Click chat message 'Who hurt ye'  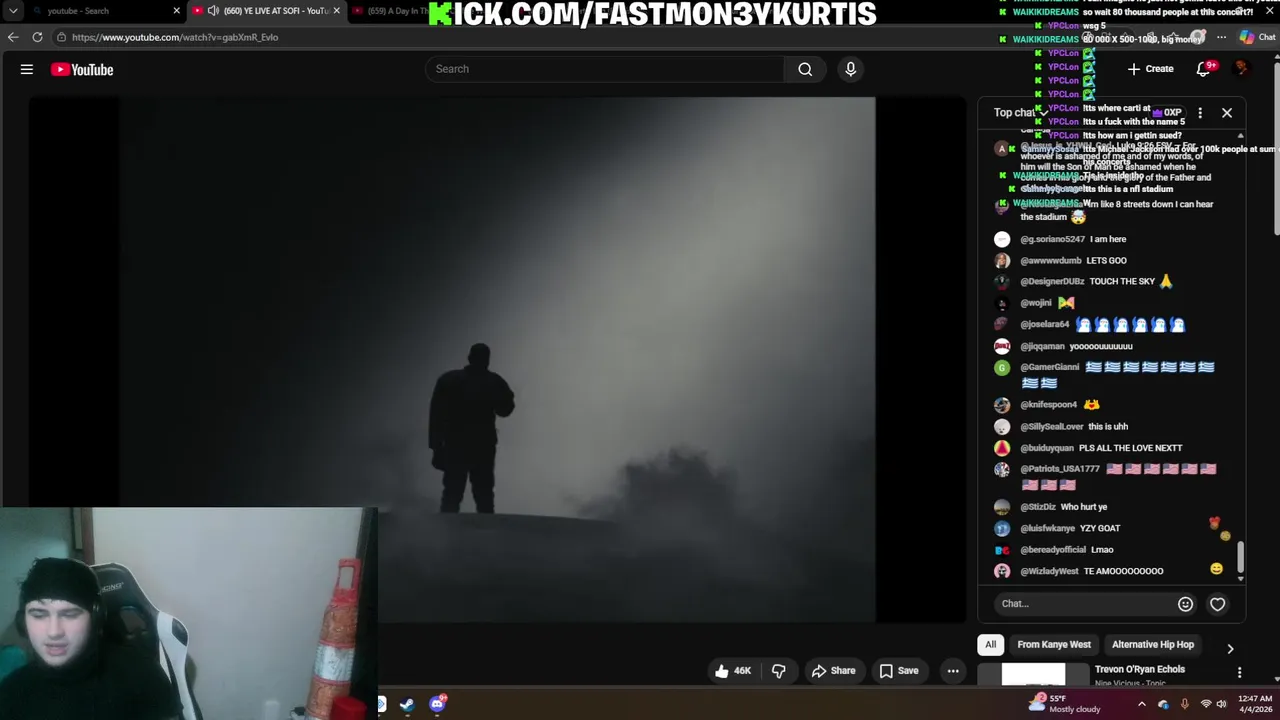(x=1083, y=507)
